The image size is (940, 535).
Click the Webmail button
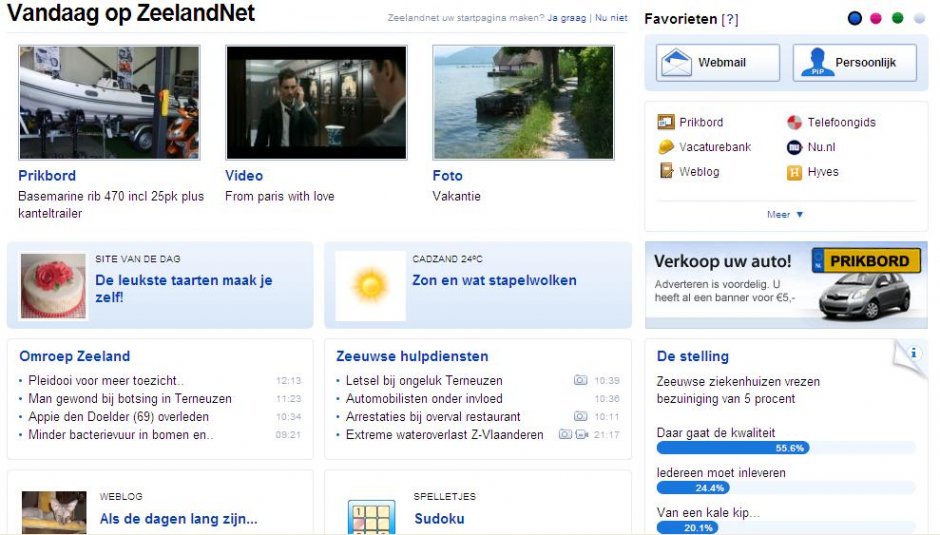718,62
